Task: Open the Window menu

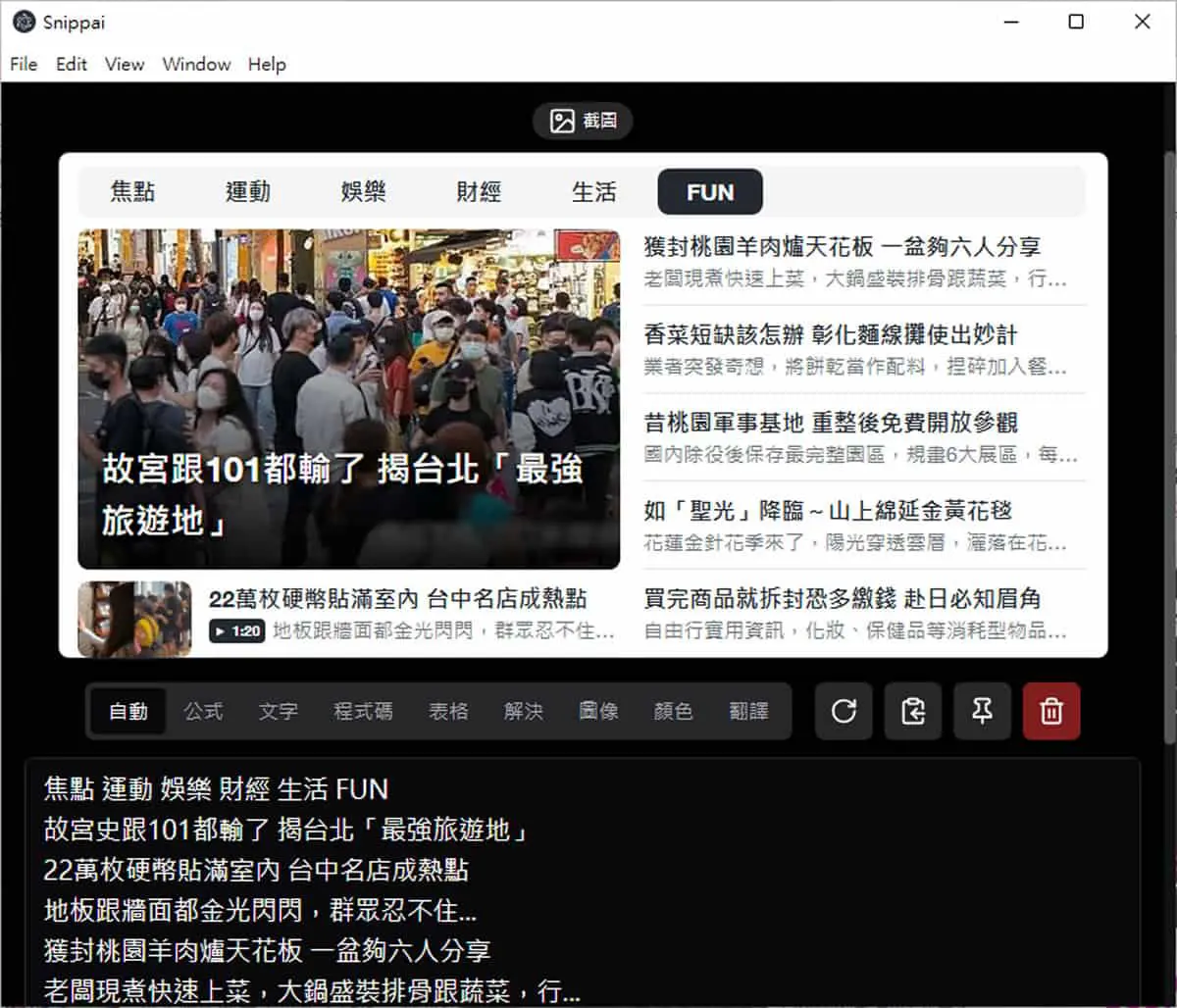Action: click(x=196, y=64)
